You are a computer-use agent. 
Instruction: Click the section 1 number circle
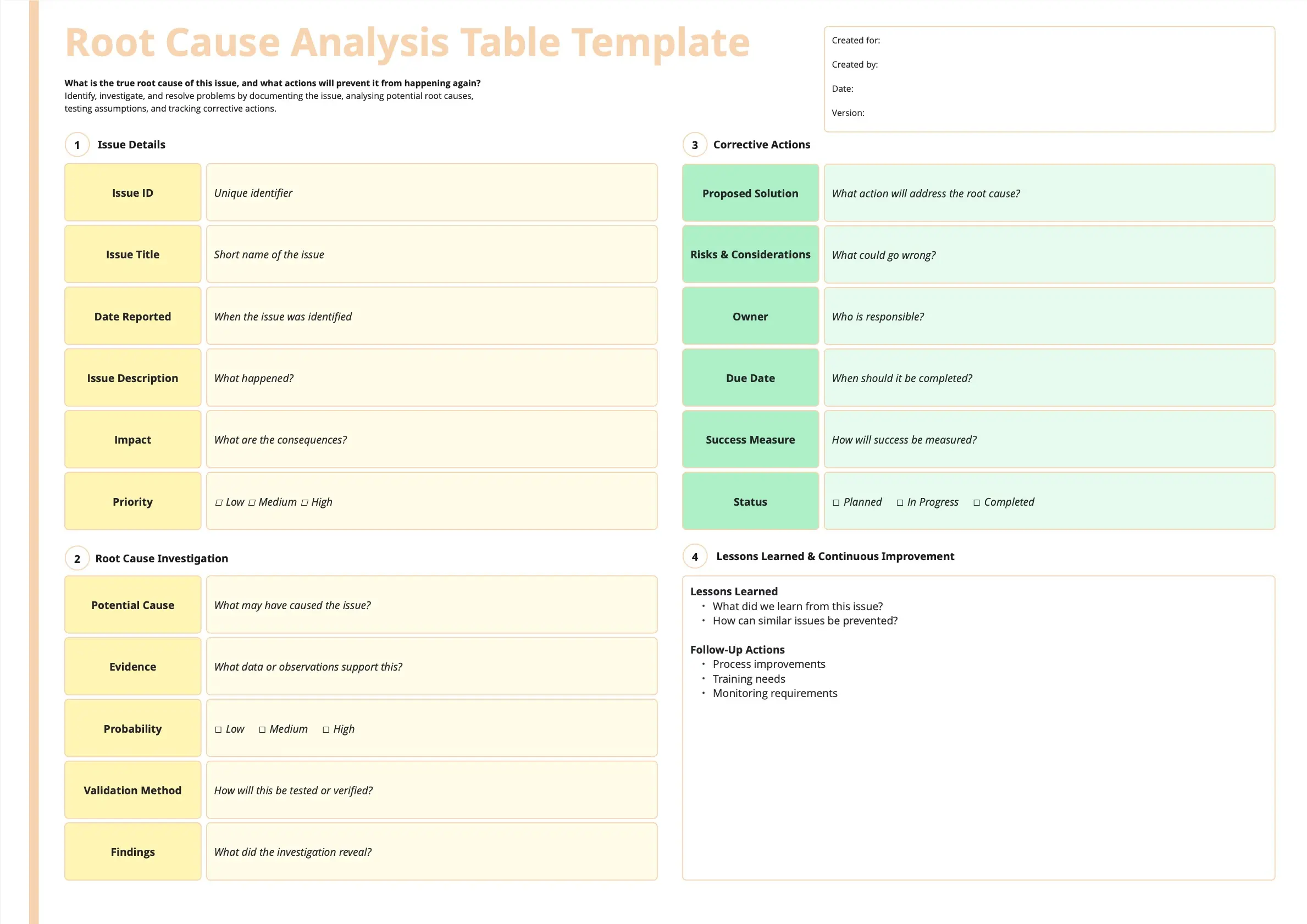tap(77, 145)
